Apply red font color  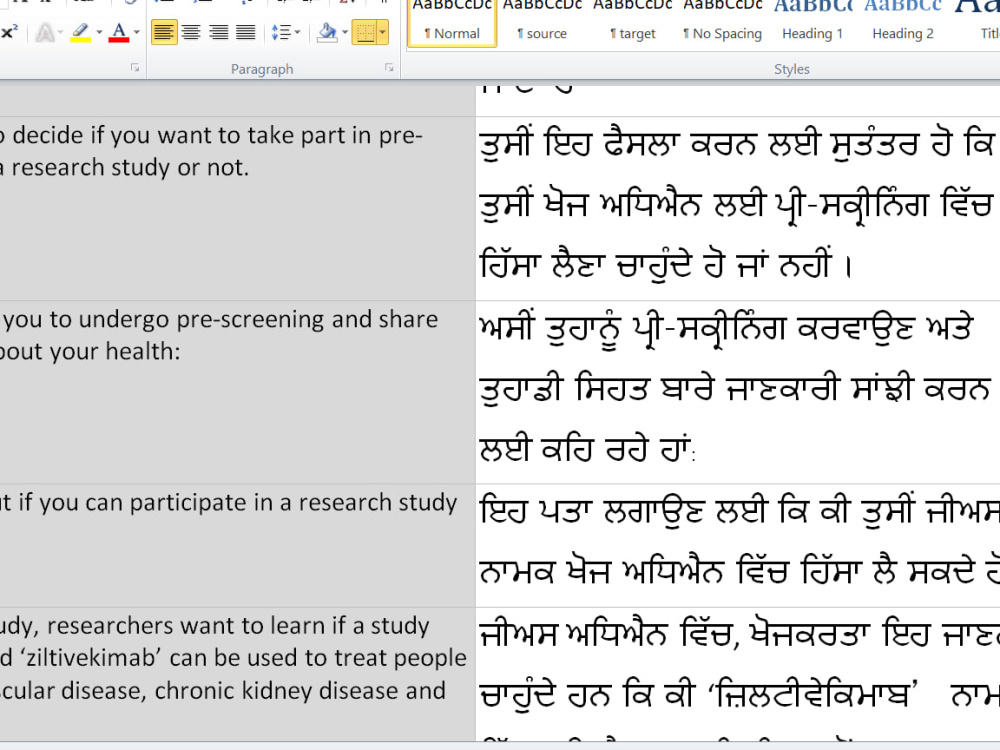(x=119, y=32)
